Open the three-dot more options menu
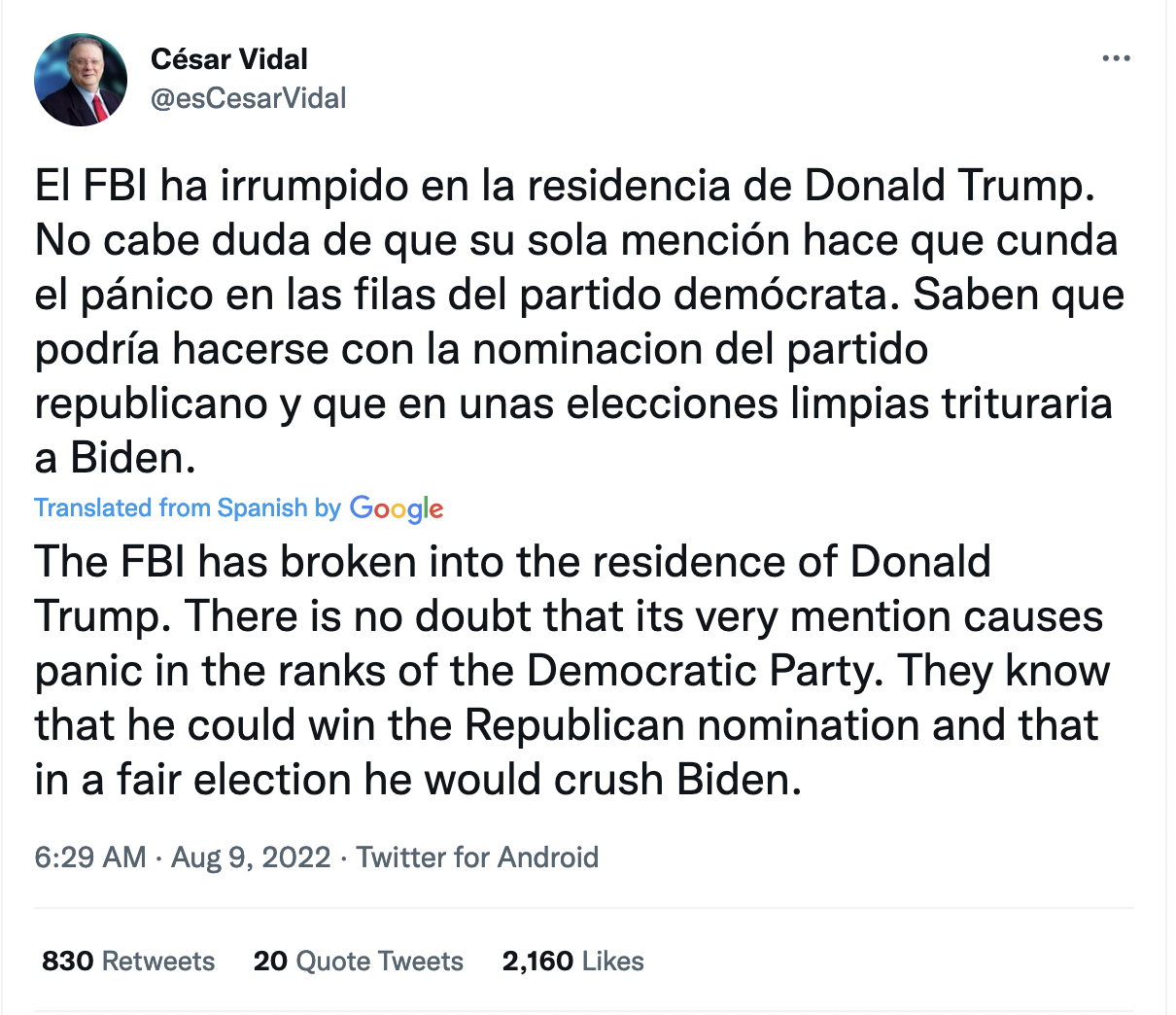Screen dimensions: 1176x1015 (1116, 59)
